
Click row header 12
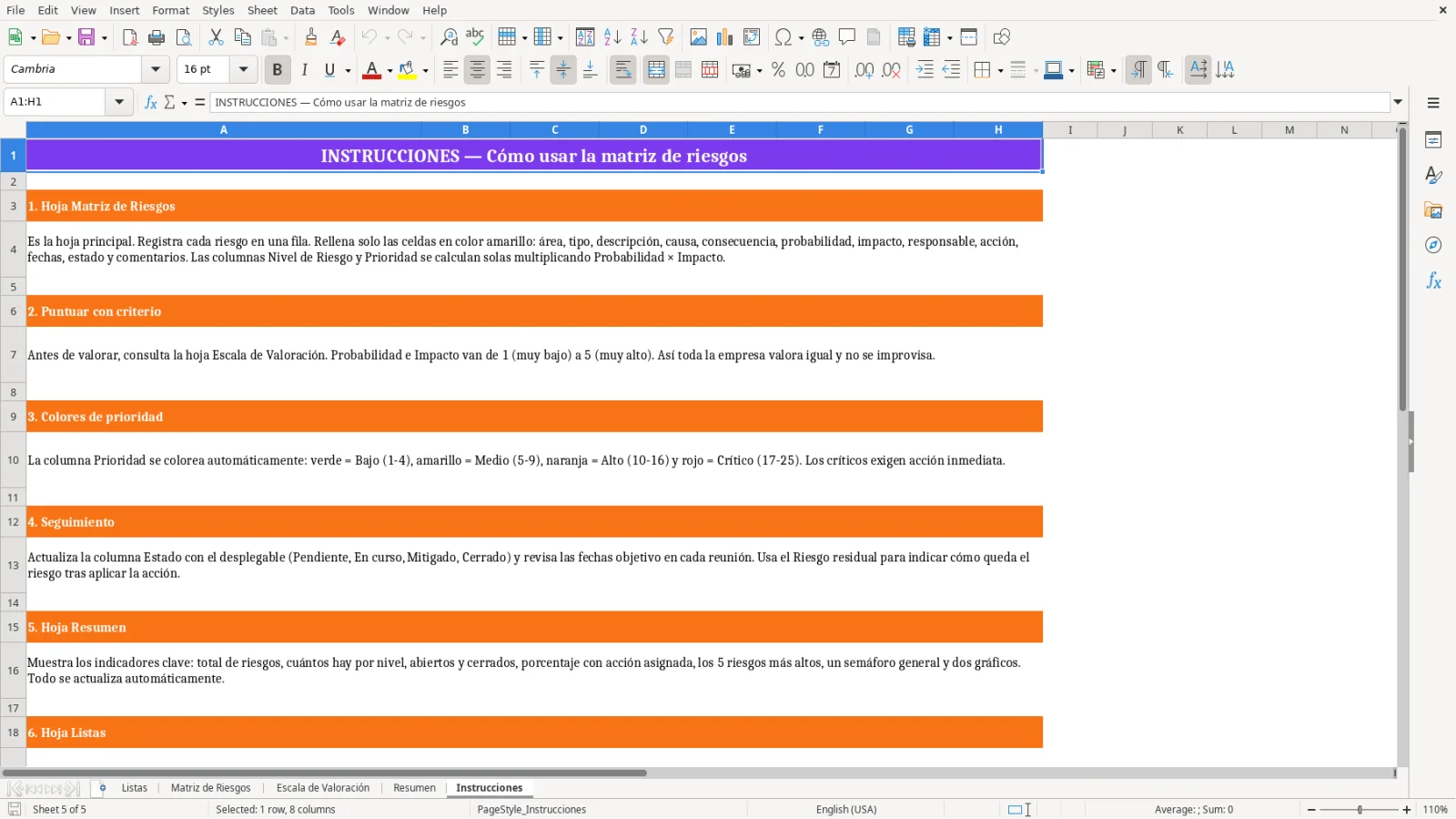[x=13, y=522]
